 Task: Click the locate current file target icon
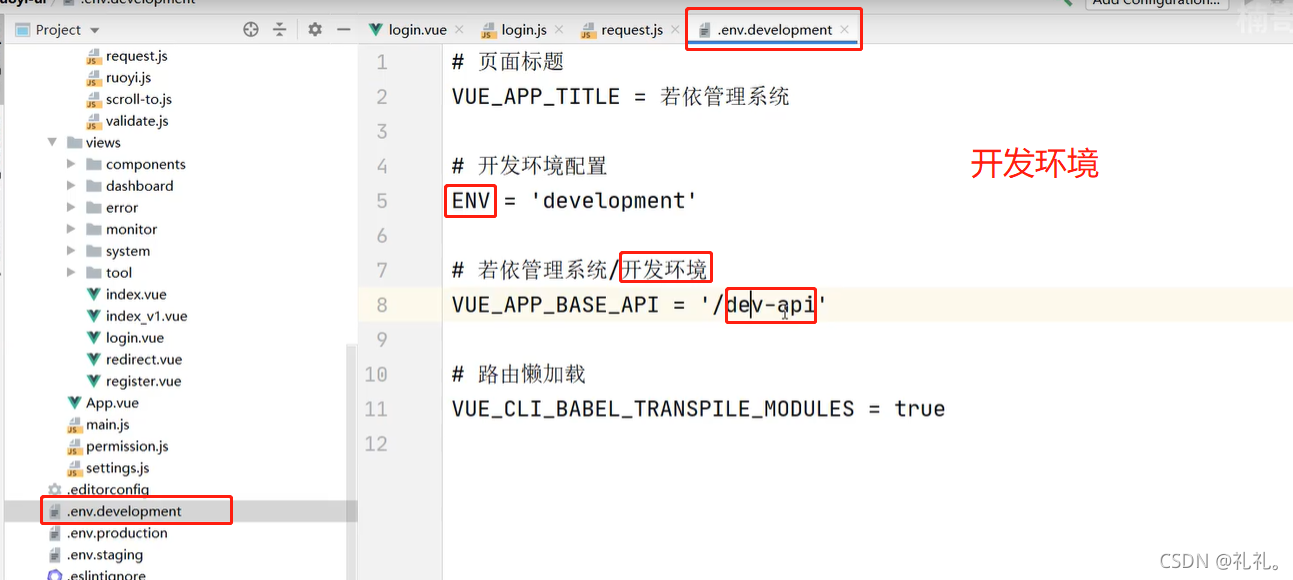[x=251, y=30]
